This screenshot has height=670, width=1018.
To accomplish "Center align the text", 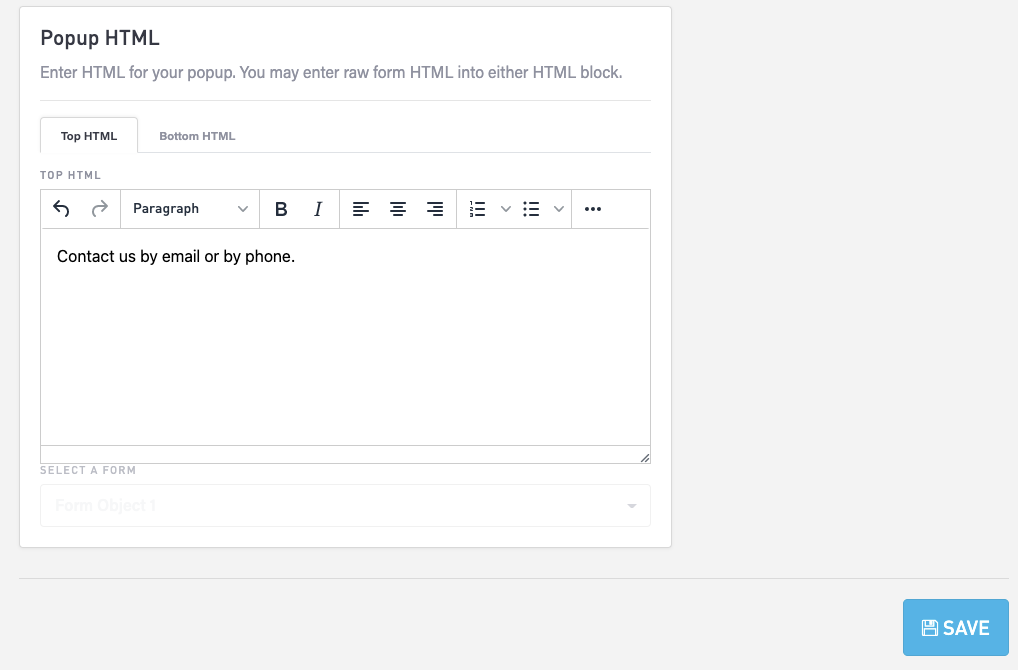I will coord(398,209).
